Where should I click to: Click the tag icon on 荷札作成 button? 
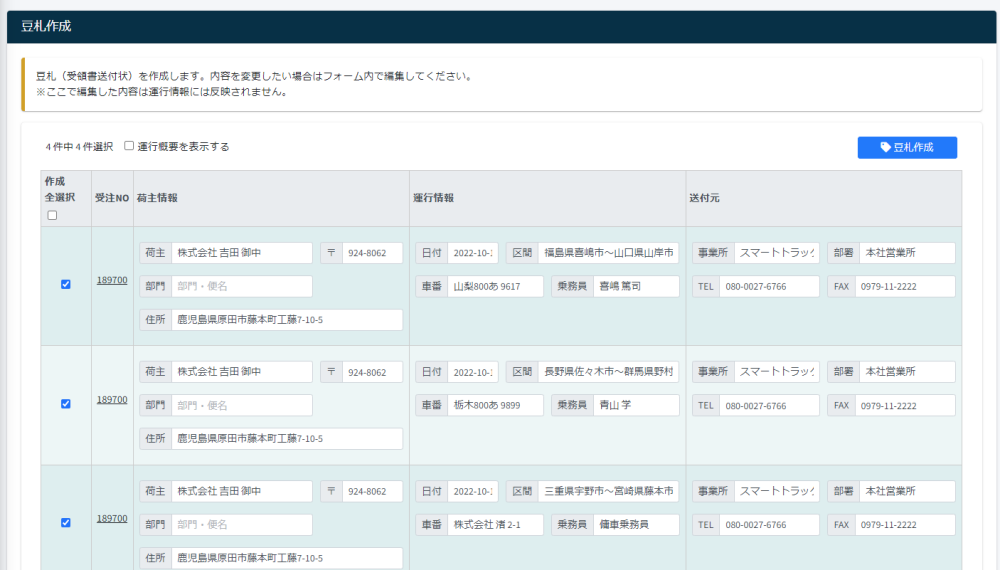click(885, 148)
